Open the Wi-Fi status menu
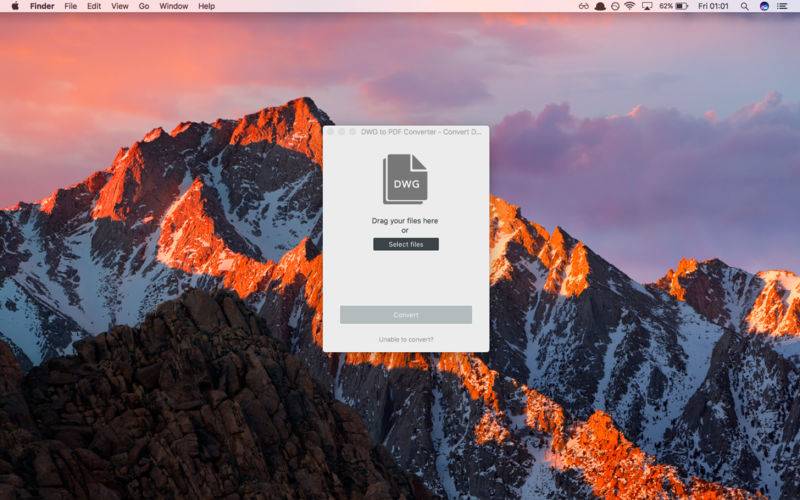800x500 pixels. click(x=630, y=6)
